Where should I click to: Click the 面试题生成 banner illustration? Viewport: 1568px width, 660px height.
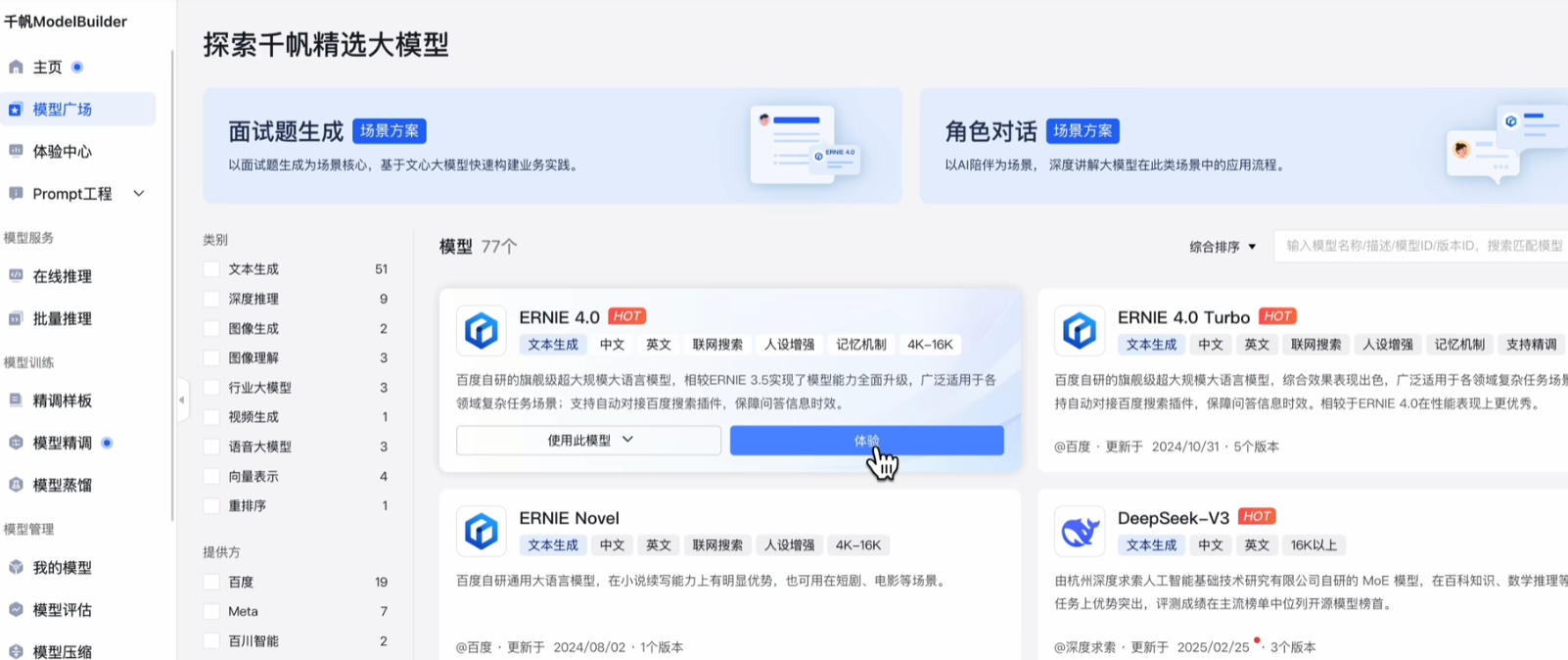(806, 145)
